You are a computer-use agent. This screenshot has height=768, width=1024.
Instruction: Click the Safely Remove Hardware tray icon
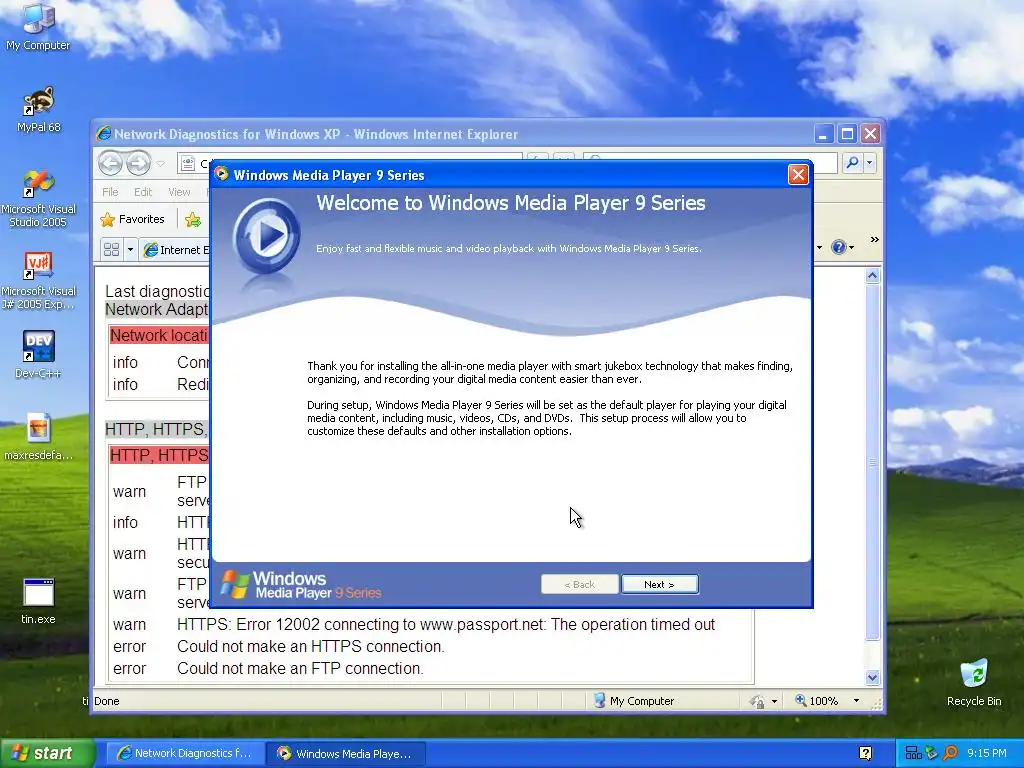click(931, 754)
